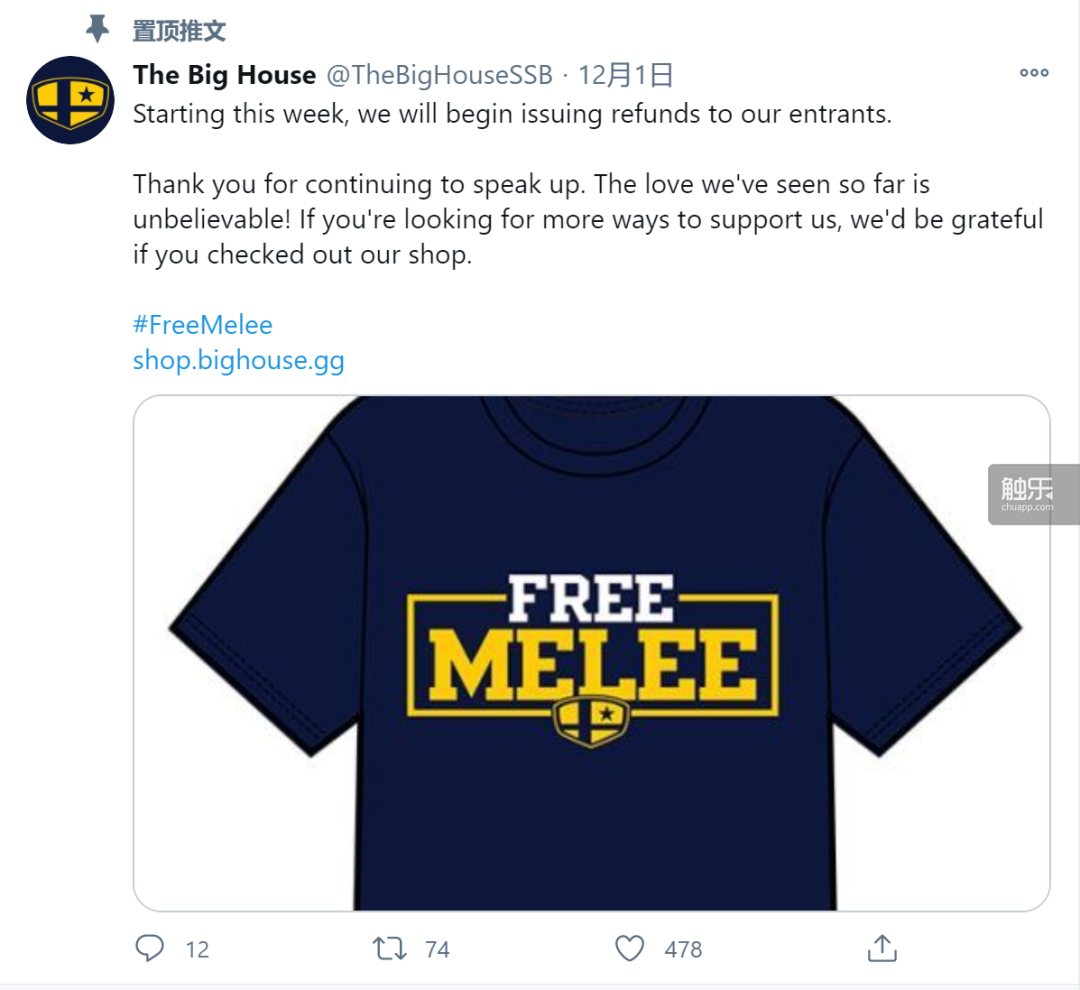View the 478 likes count
This screenshot has width=1080, height=990.
pos(683,949)
